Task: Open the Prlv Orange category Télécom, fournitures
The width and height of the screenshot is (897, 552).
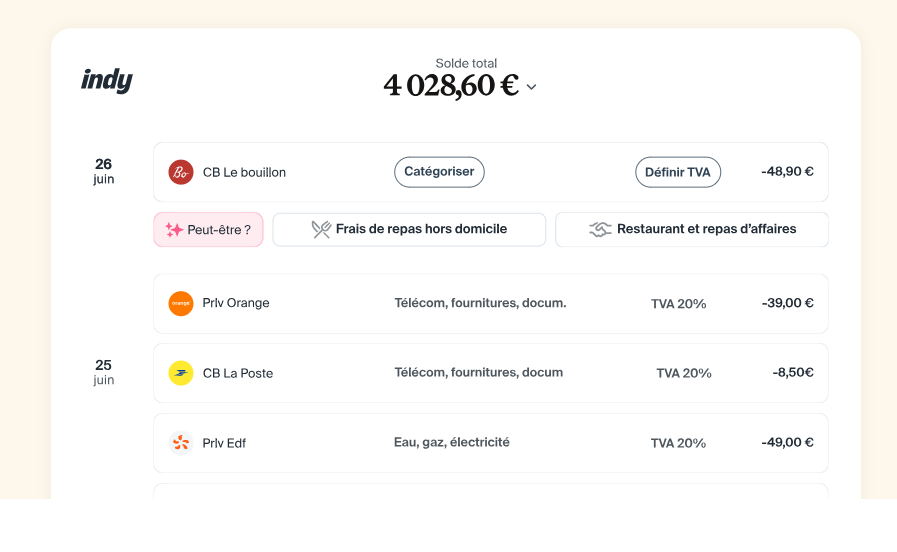Action: [x=480, y=303]
